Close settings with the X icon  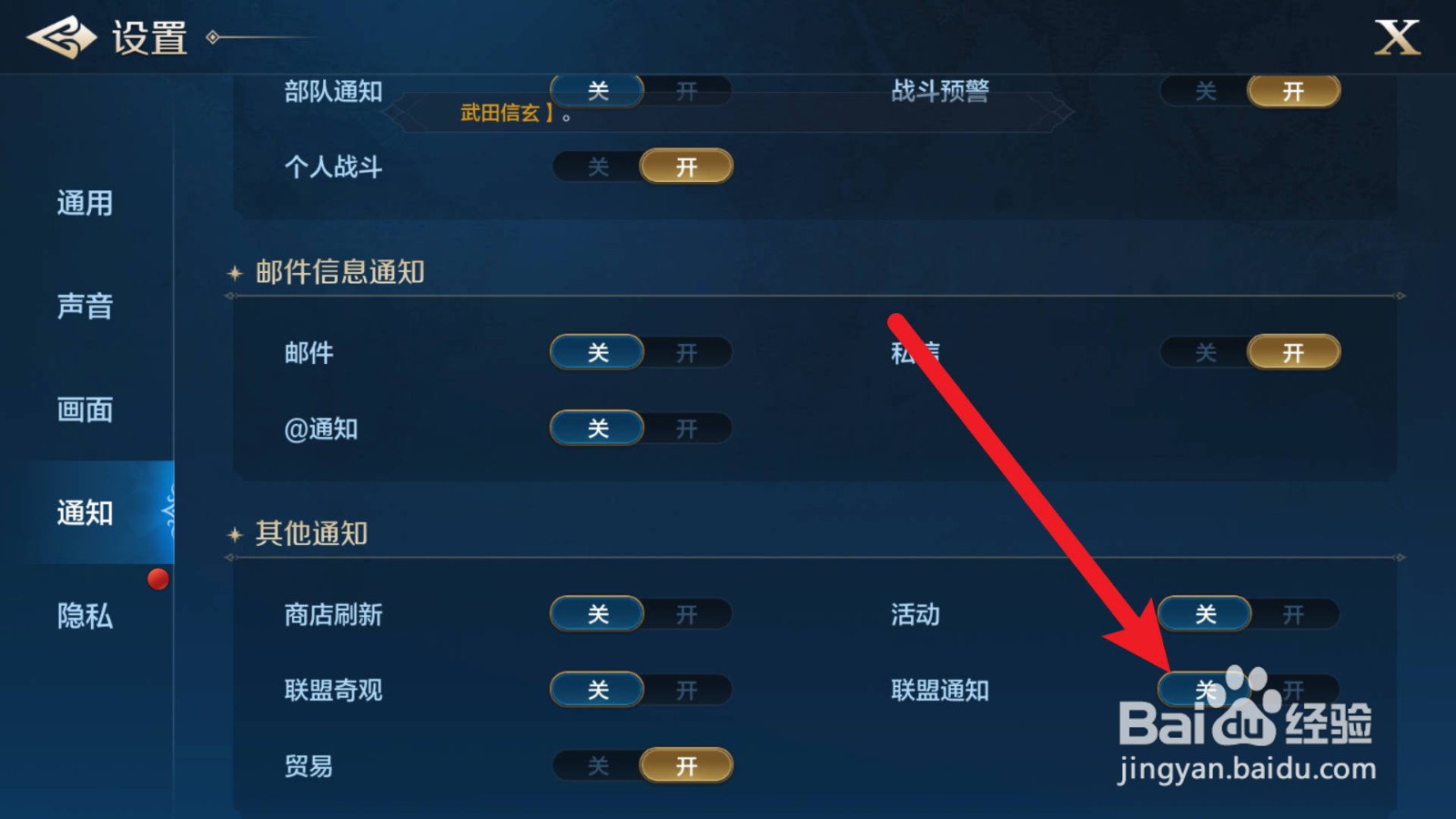tap(1397, 37)
